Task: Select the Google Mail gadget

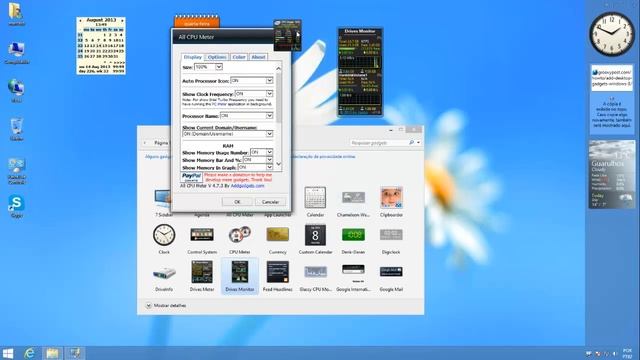Action: 391,276
